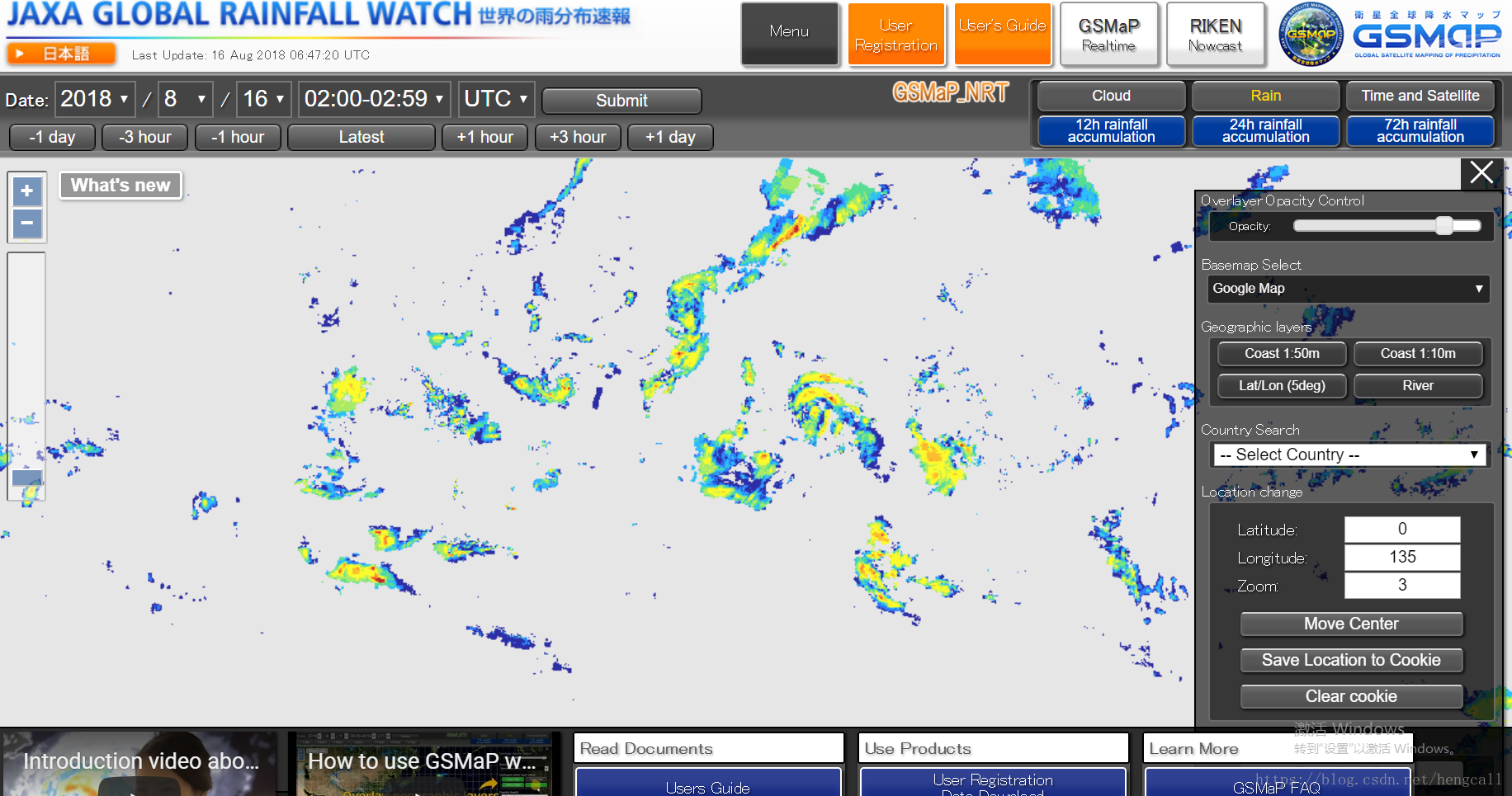Advance +1 hour

[485, 137]
